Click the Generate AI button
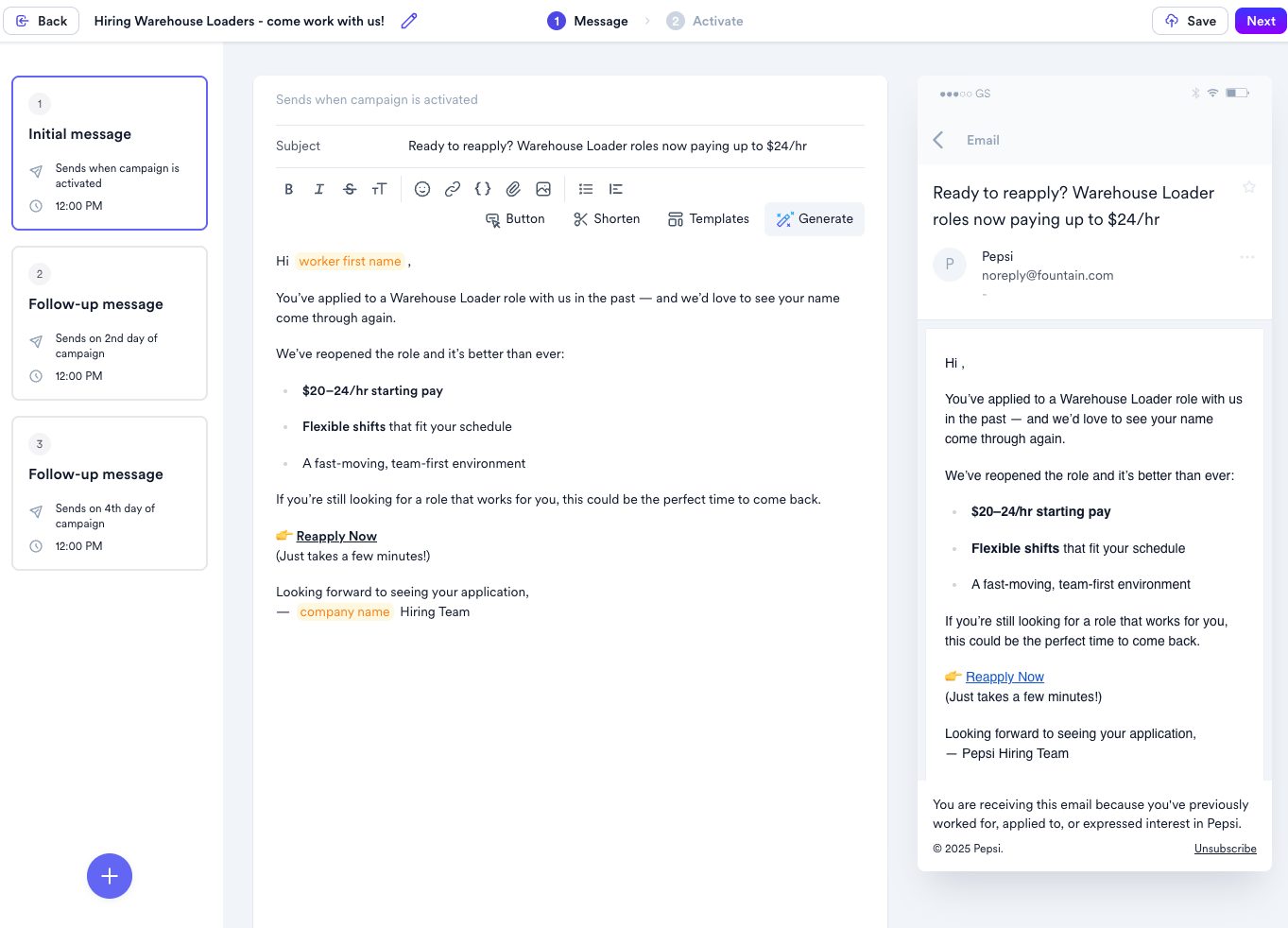1288x928 pixels. pyautogui.click(x=815, y=219)
